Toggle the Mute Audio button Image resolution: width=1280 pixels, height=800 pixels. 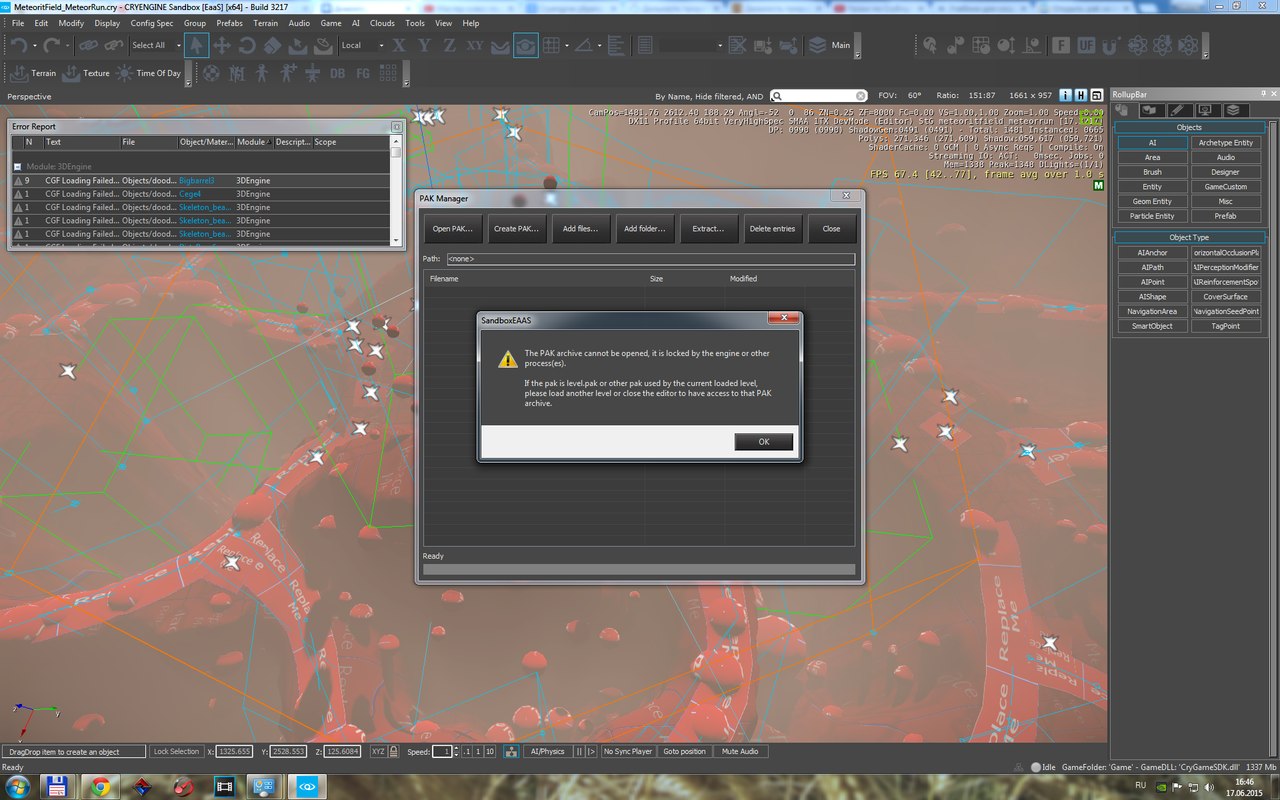coord(742,751)
